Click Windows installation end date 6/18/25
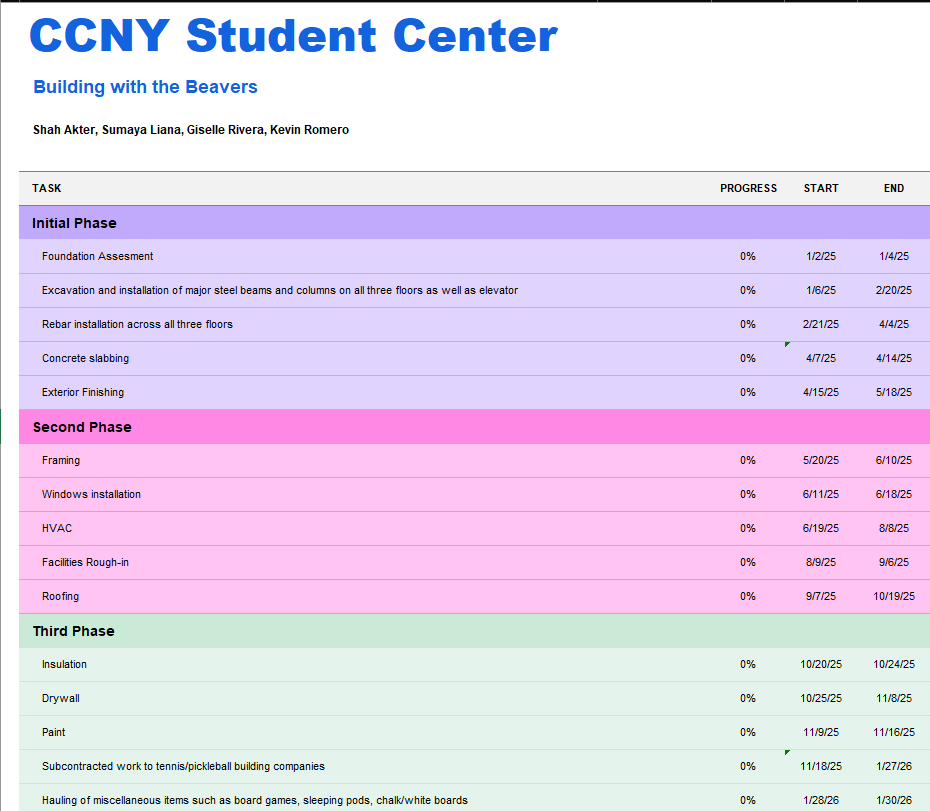Screen dimensions: 930x811 click(x=894, y=494)
